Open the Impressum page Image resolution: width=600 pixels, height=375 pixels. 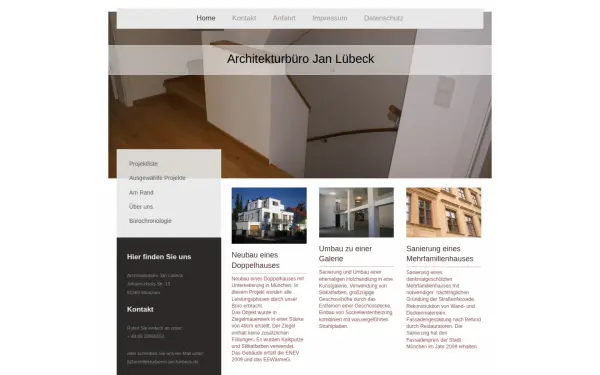(329, 18)
